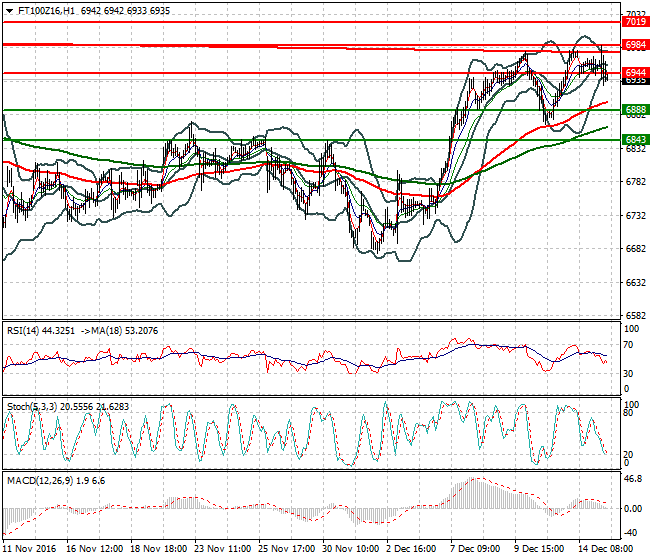The height and width of the screenshot is (560, 660).
Task: Click the 2 Dec 16:00 time label
Action: pyautogui.click(x=411, y=549)
